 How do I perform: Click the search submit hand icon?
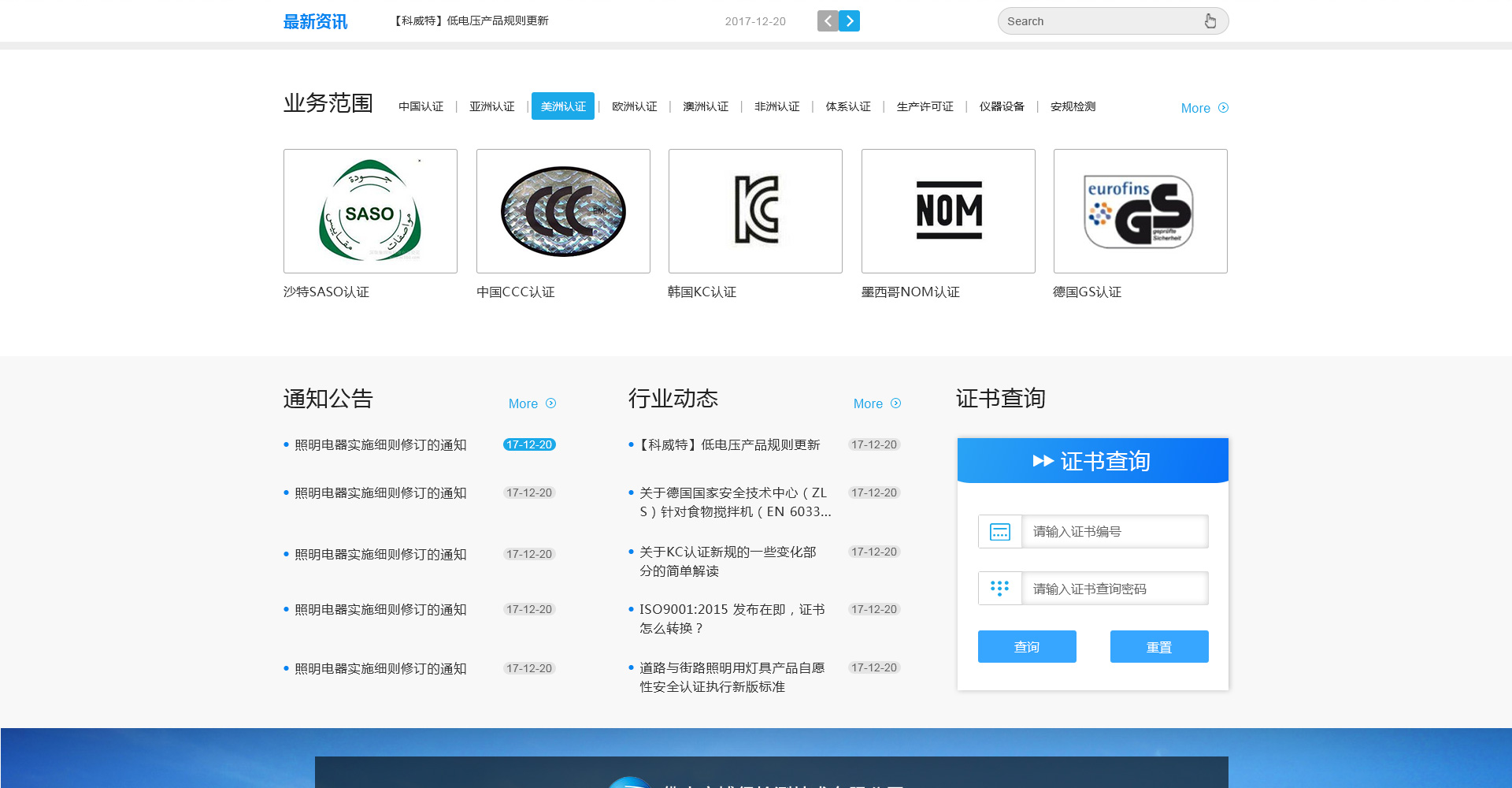pyautogui.click(x=1210, y=21)
